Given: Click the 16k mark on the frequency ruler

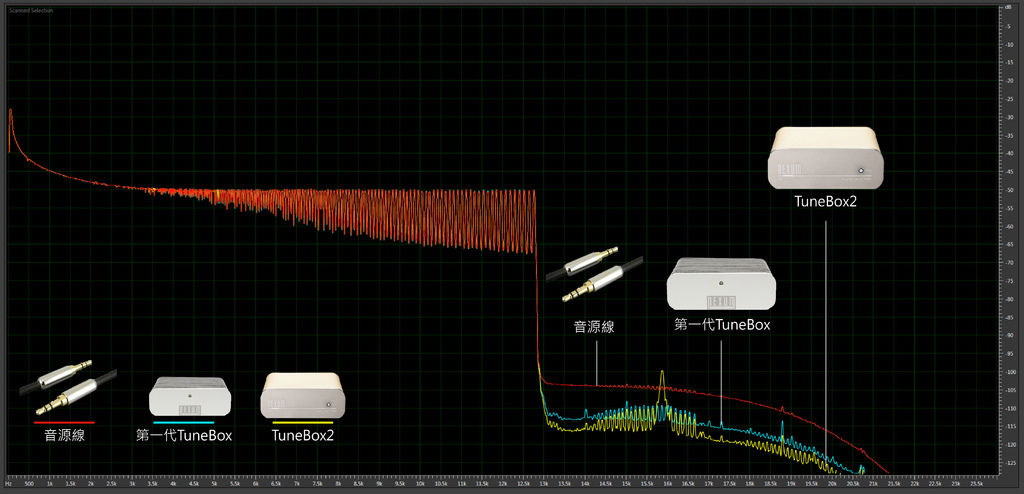Looking at the screenshot, I should click(x=667, y=484).
